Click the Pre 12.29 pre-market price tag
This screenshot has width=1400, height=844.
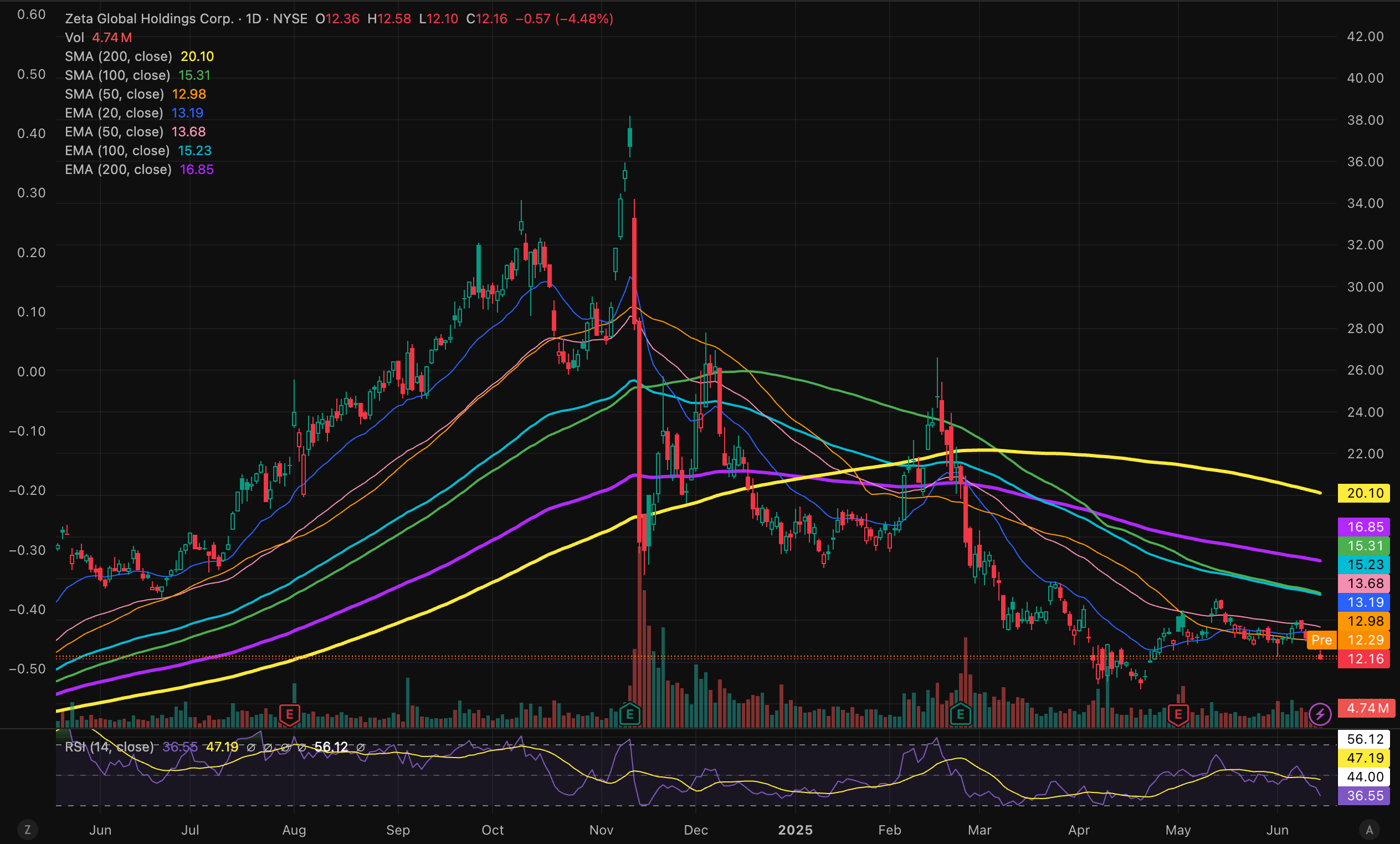pos(1348,640)
